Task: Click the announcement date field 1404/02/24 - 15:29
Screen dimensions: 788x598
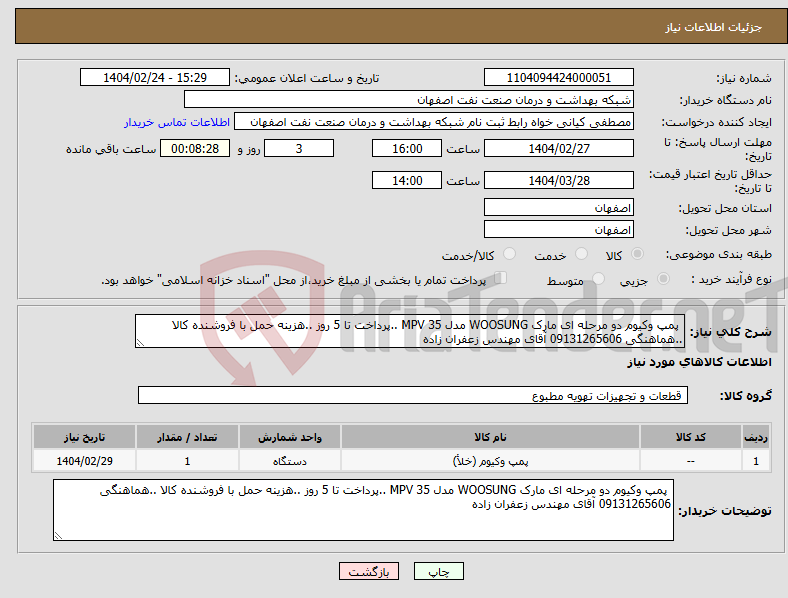Action: click(x=155, y=77)
